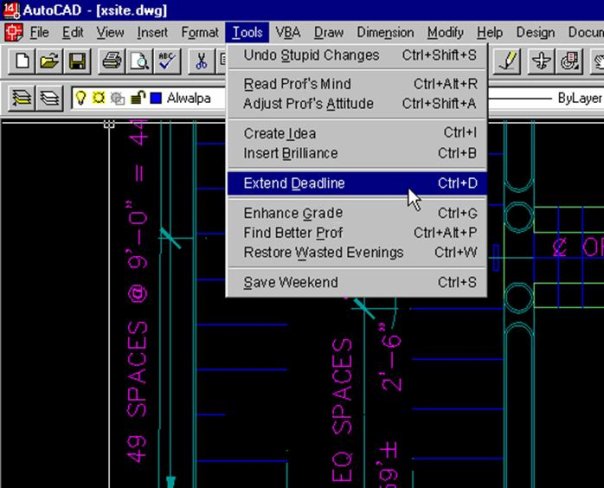This screenshot has width=604, height=488.
Task: Print the drawing using the printer icon
Action: [112, 62]
